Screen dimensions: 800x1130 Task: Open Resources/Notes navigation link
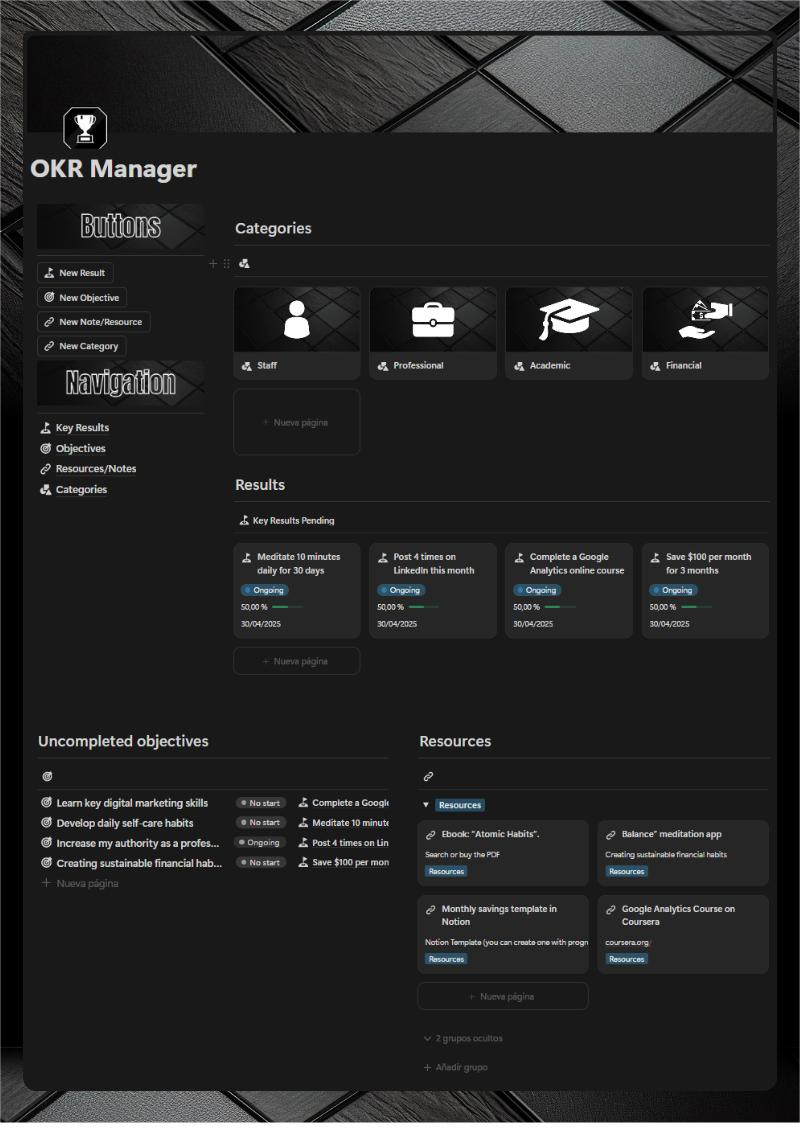pos(88,468)
